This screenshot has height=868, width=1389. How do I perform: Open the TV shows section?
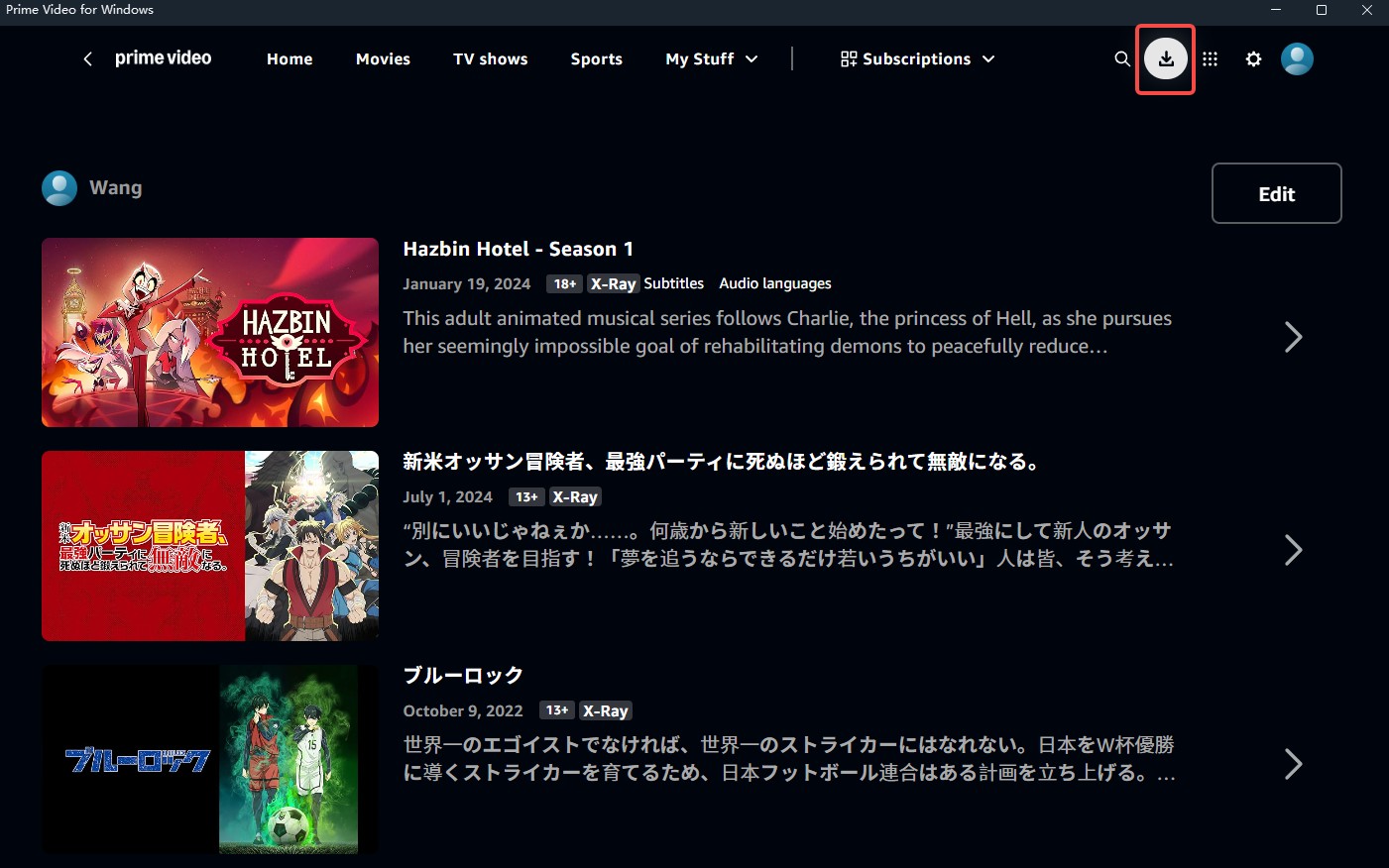click(490, 59)
